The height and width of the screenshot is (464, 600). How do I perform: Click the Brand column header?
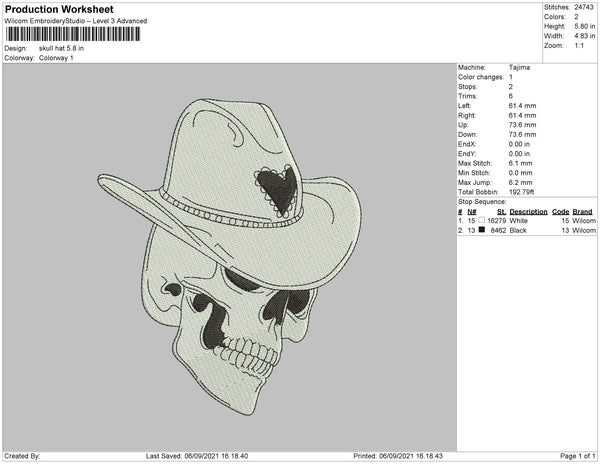click(x=583, y=212)
